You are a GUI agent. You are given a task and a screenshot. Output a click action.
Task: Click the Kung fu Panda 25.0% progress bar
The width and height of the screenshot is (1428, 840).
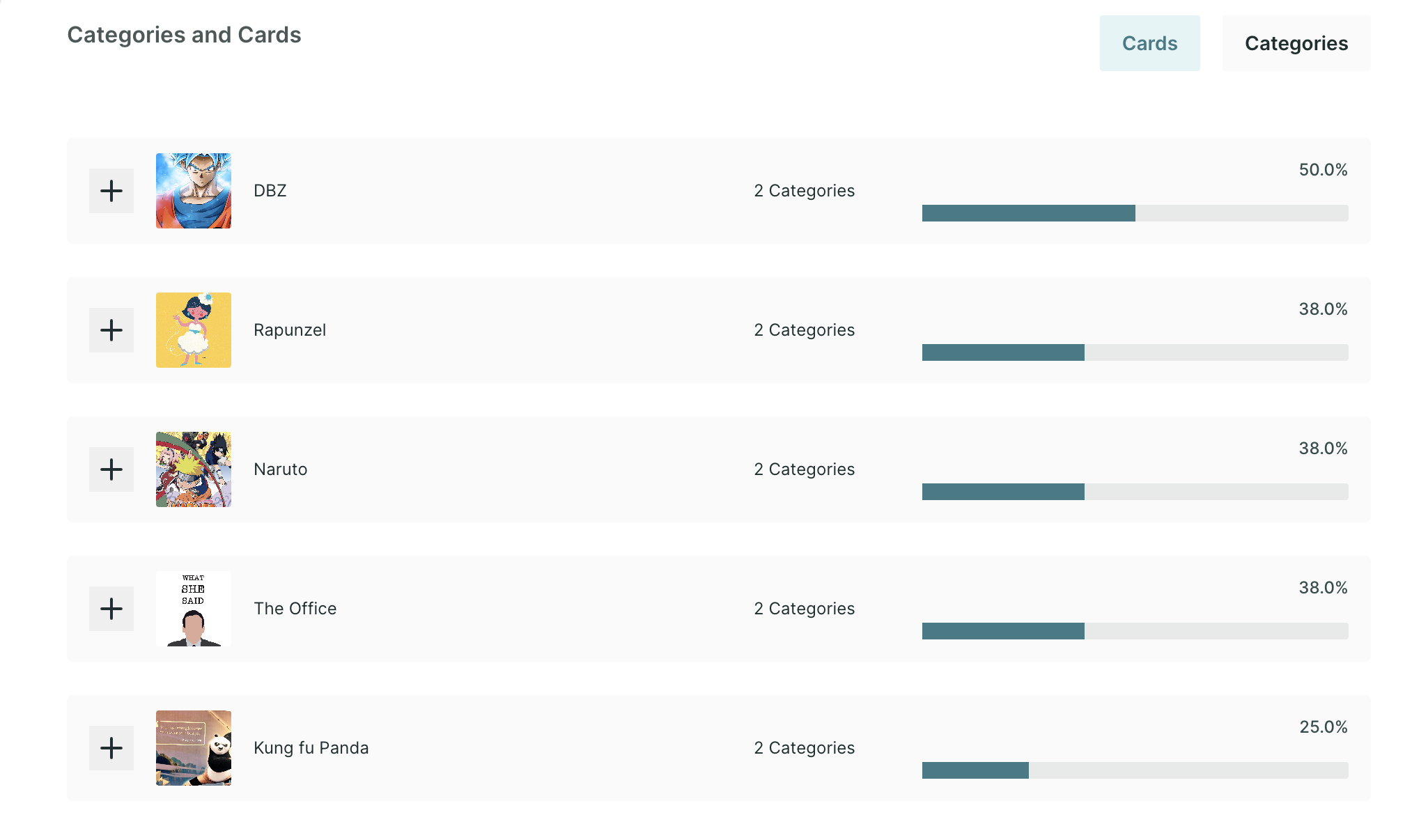[x=1135, y=770]
